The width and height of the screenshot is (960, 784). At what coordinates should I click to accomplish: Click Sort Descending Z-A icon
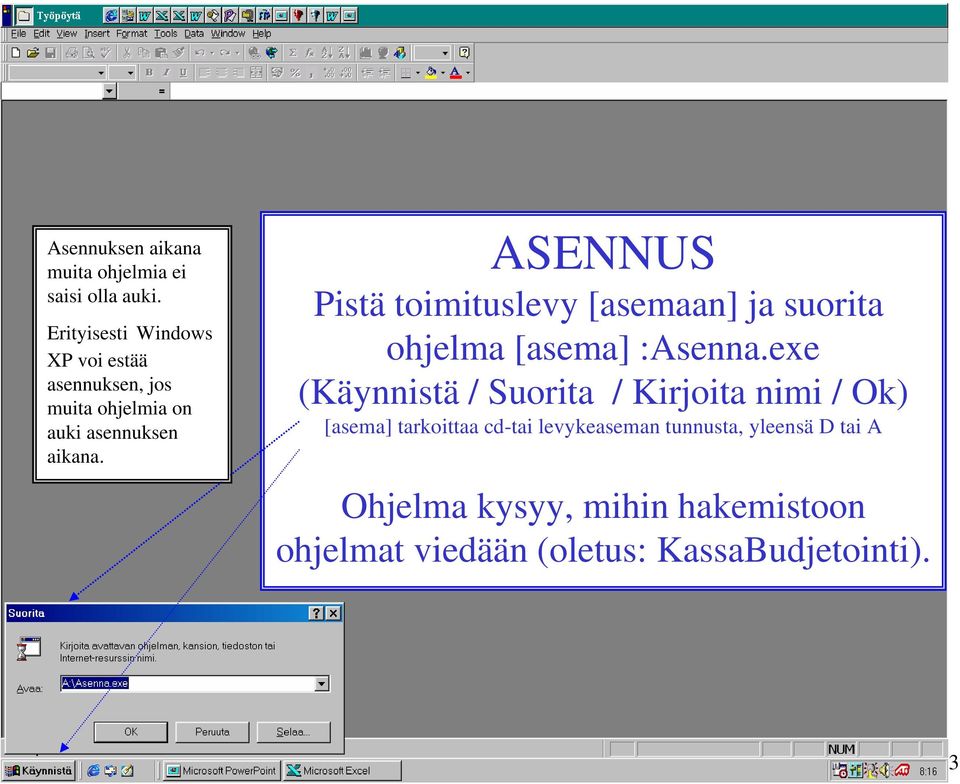344,53
